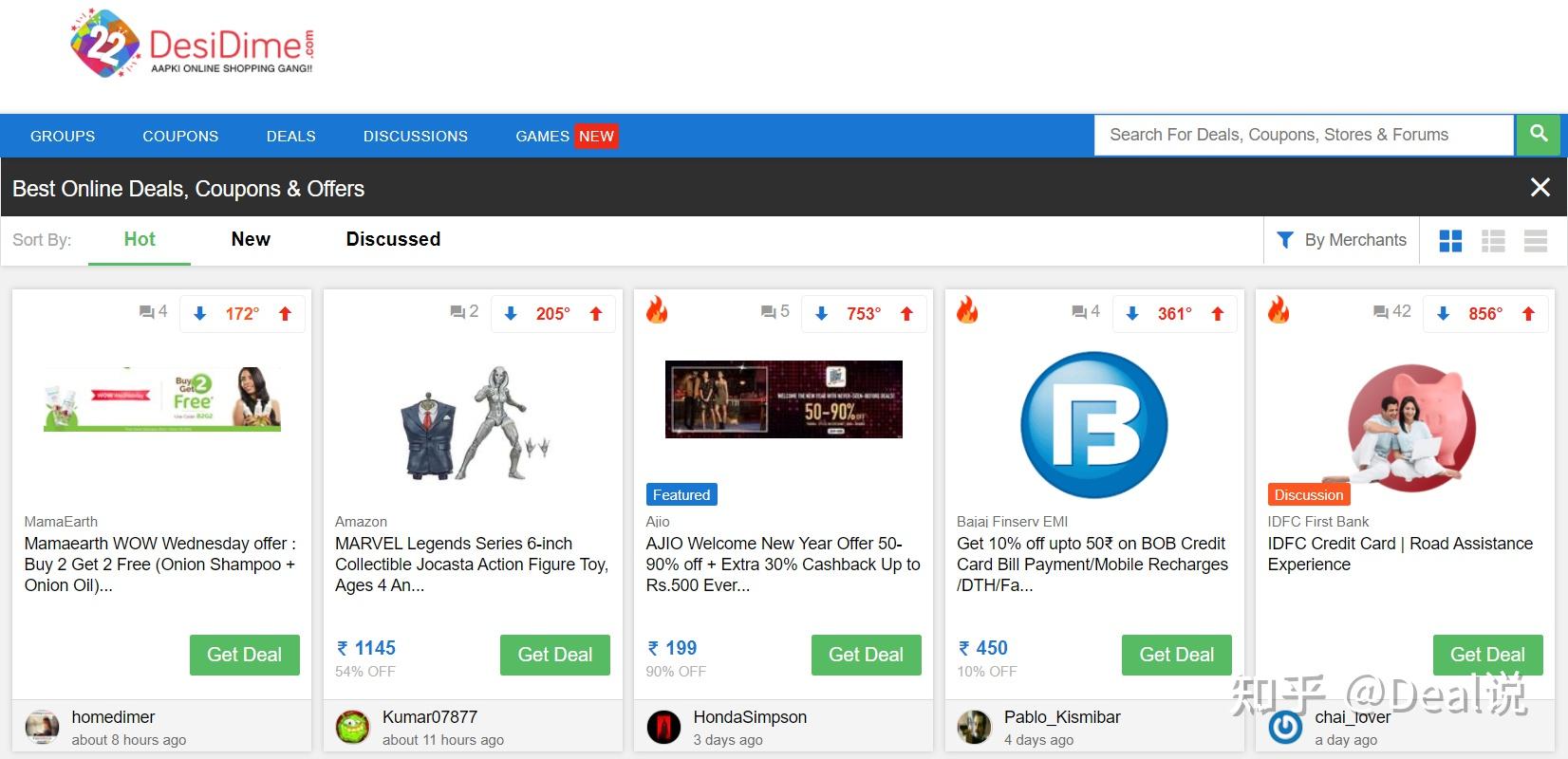The height and width of the screenshot is (759, 1568).
Task: Downvote the MARVEL Legends Jocasta deal
Action: pyautogui.click(x=511, y=314)
